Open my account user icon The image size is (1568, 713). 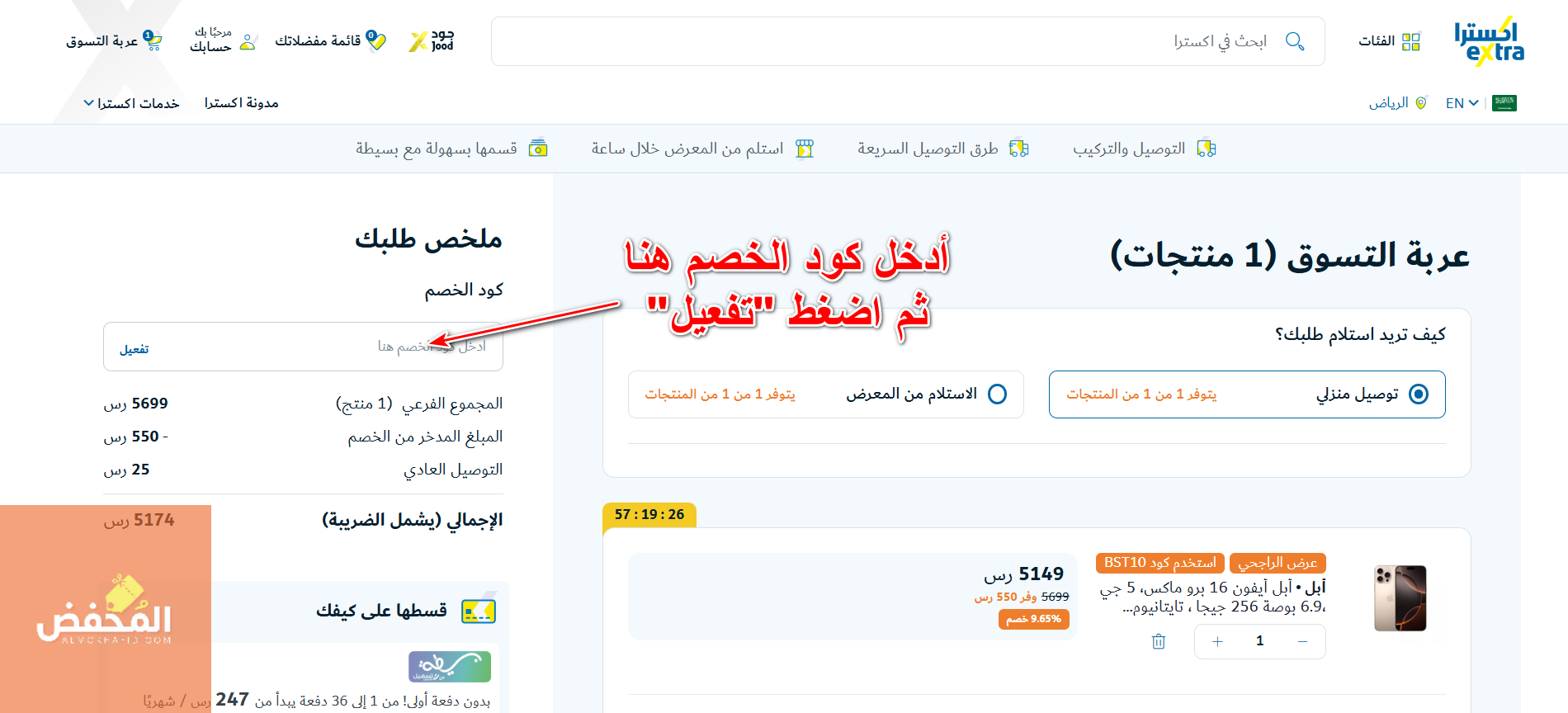(248, 41)
